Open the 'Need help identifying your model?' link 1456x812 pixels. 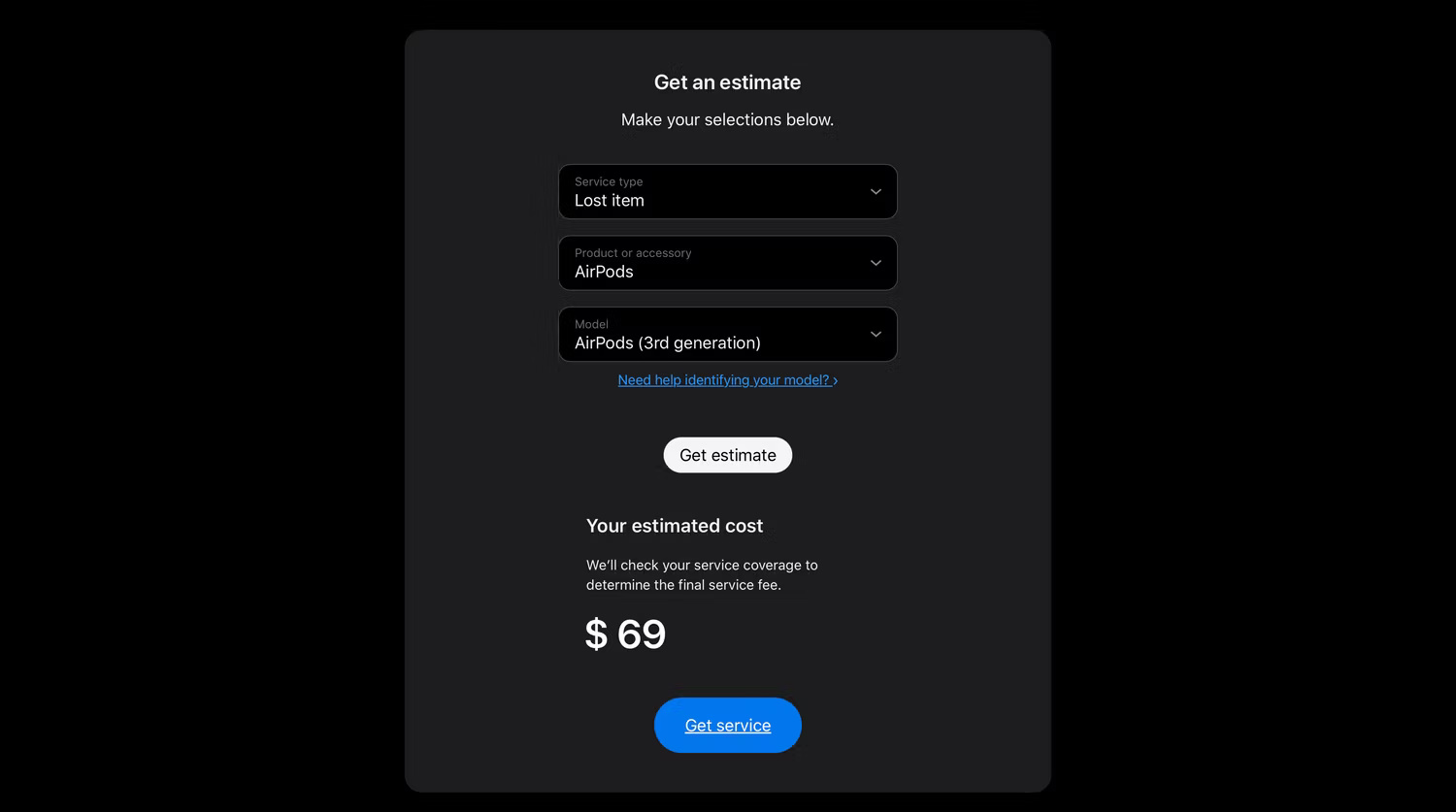click(723, 380)
